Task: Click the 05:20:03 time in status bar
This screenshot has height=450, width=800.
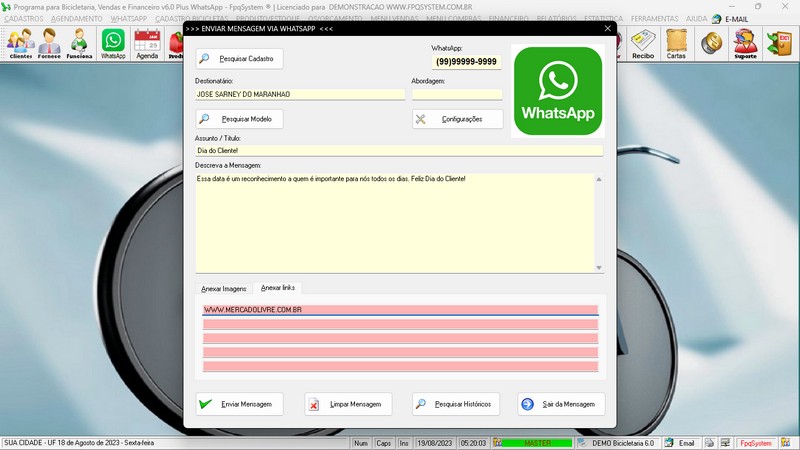Action: pos(473,443)
